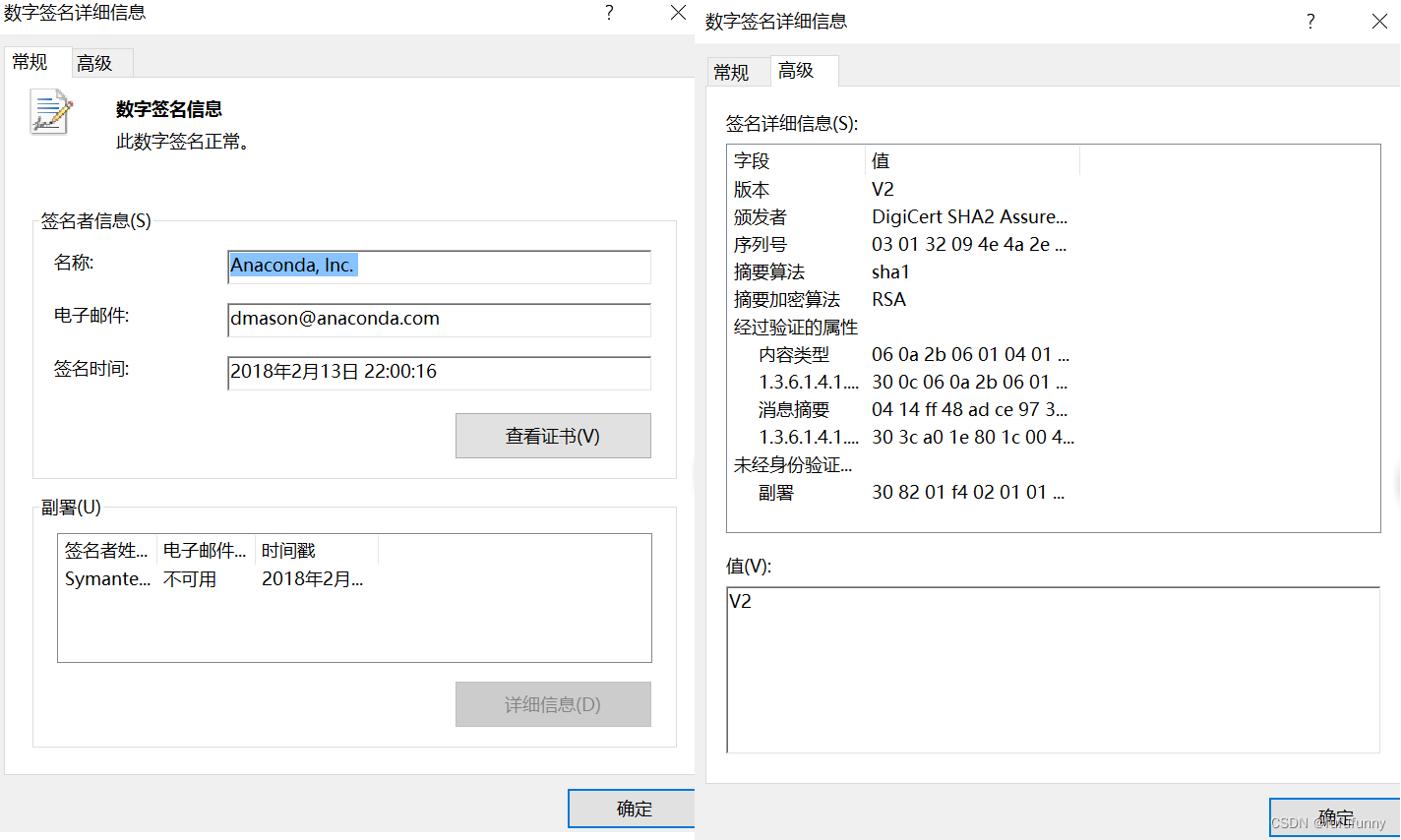Click the 经过验证的属性 group row
The width and height of the screenshot is (1401, 840).
pos(1053,327)
